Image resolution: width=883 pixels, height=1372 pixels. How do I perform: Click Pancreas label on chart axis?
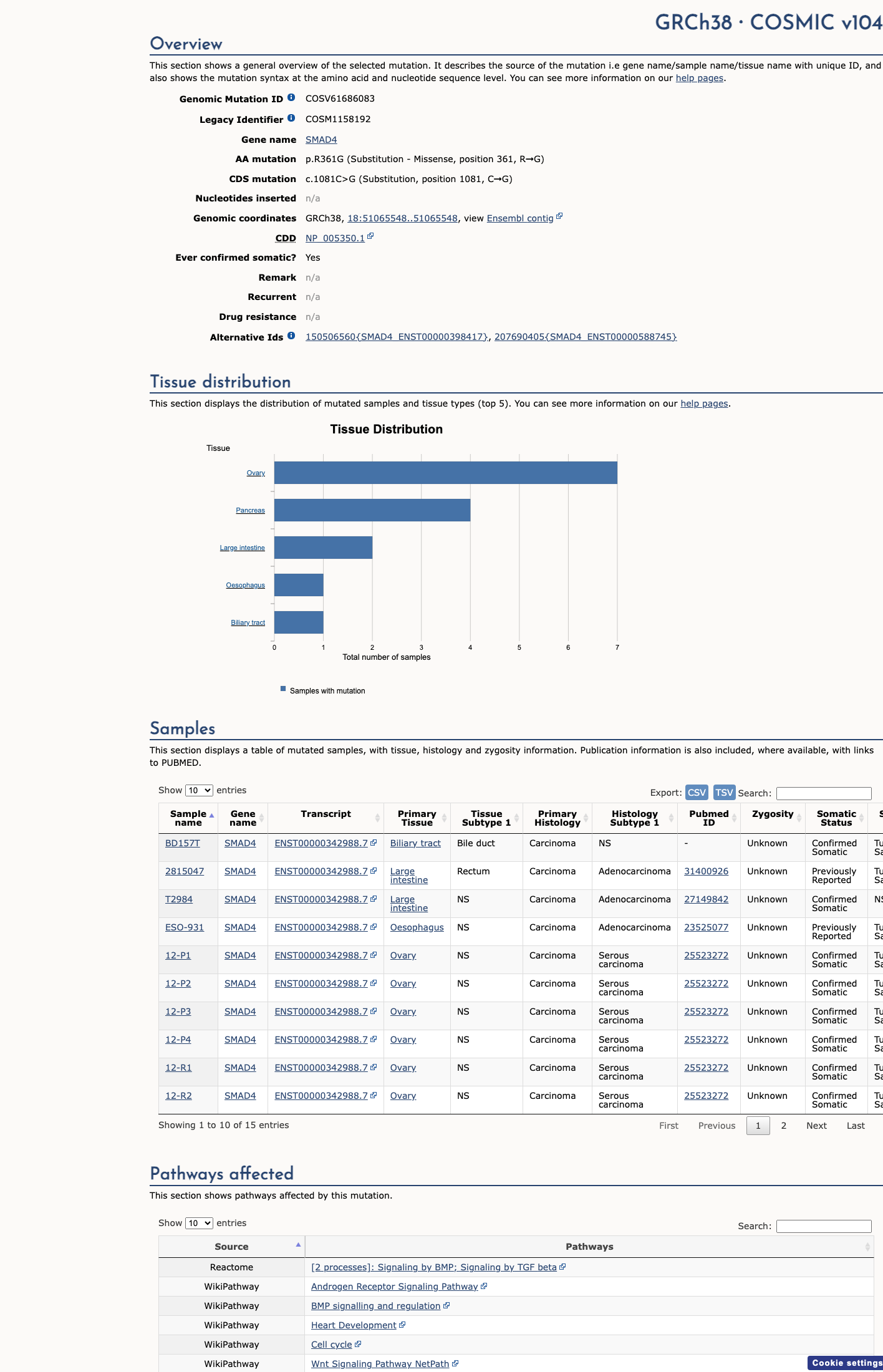[x=251, y=510]
